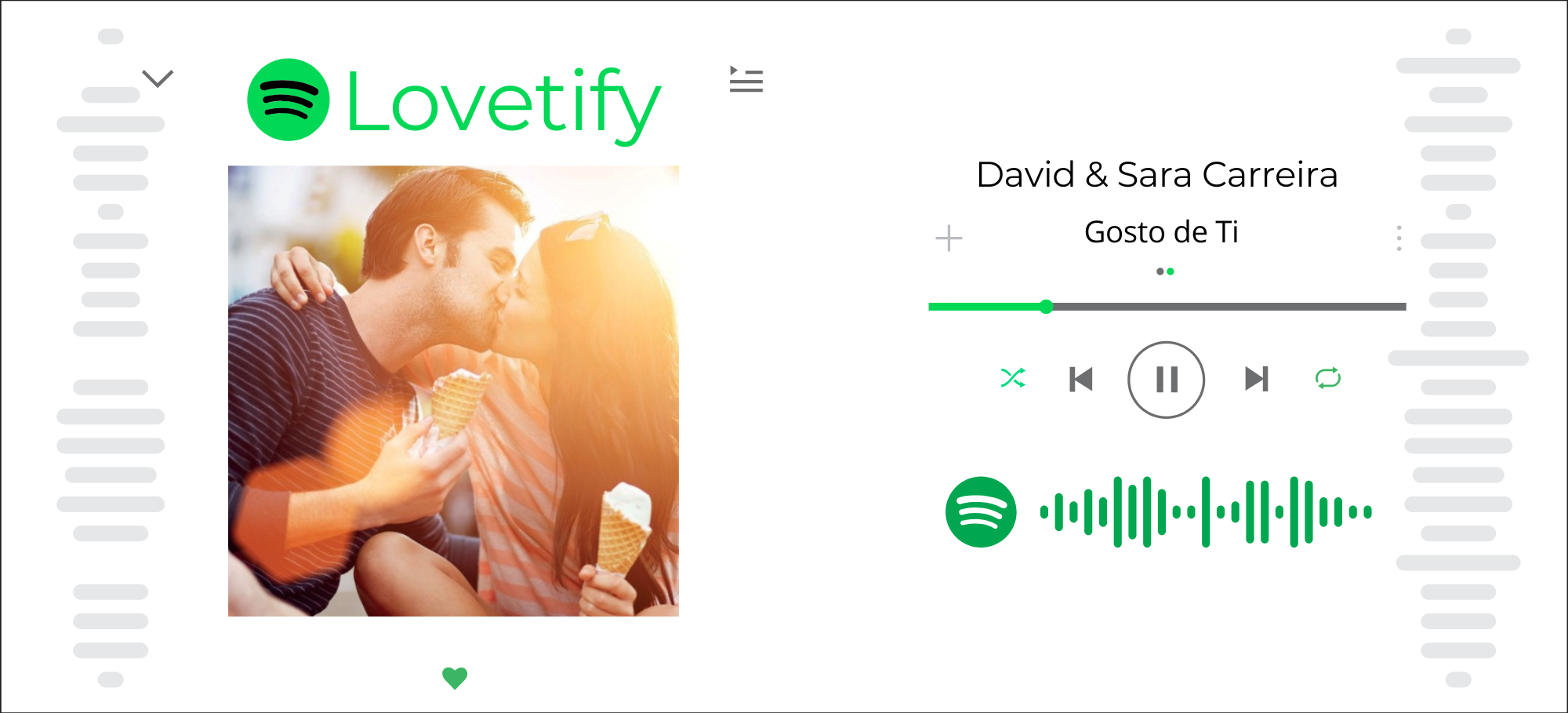Click the Spotify code soundwave bars
The height and width of the screenshot is (713, 1568).
tap(1206, 511)
